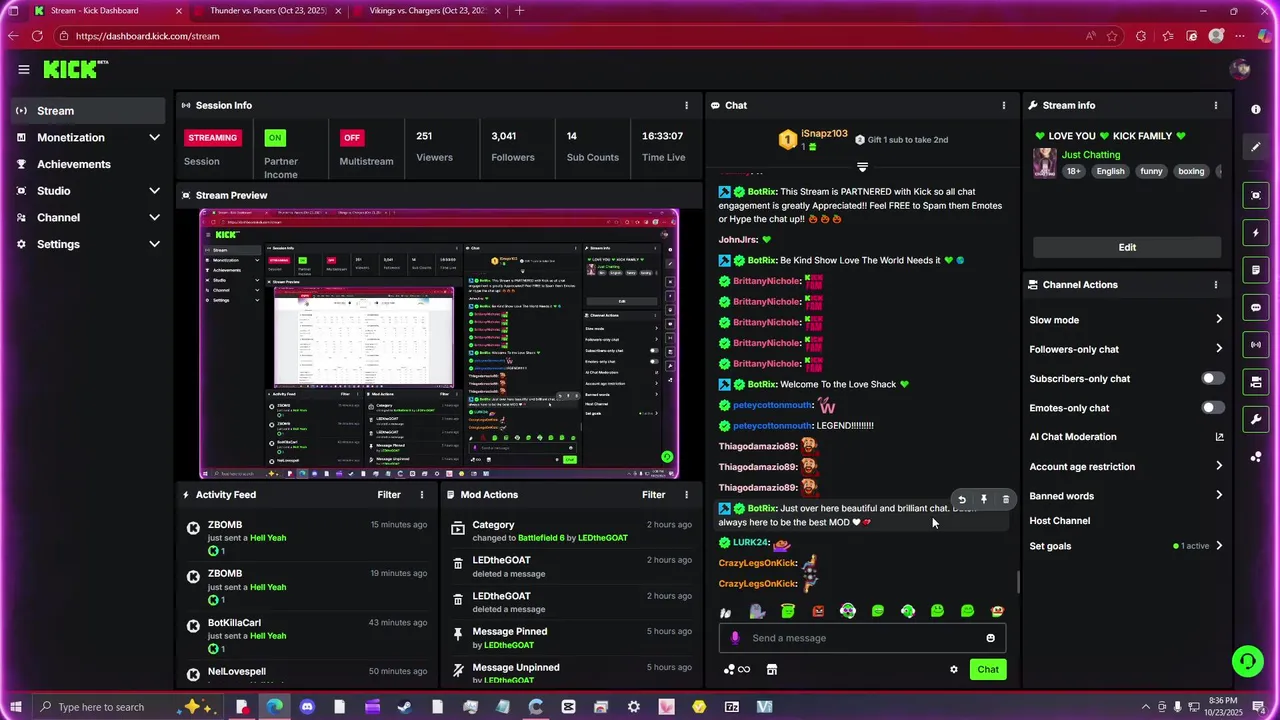This screenshot has height=720, width=1280.
Task: Click the angry red emote quick button
Action: 818,611
